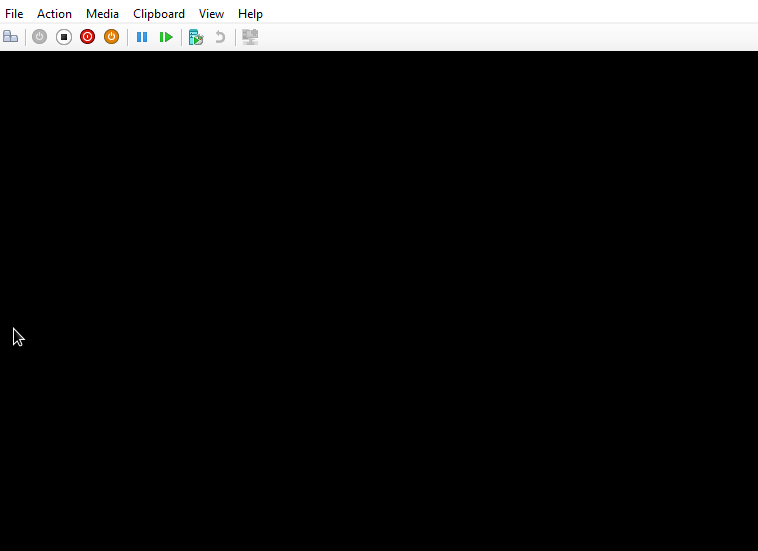
Task: Open the Clipboard menu
Action: click(159, 14)
